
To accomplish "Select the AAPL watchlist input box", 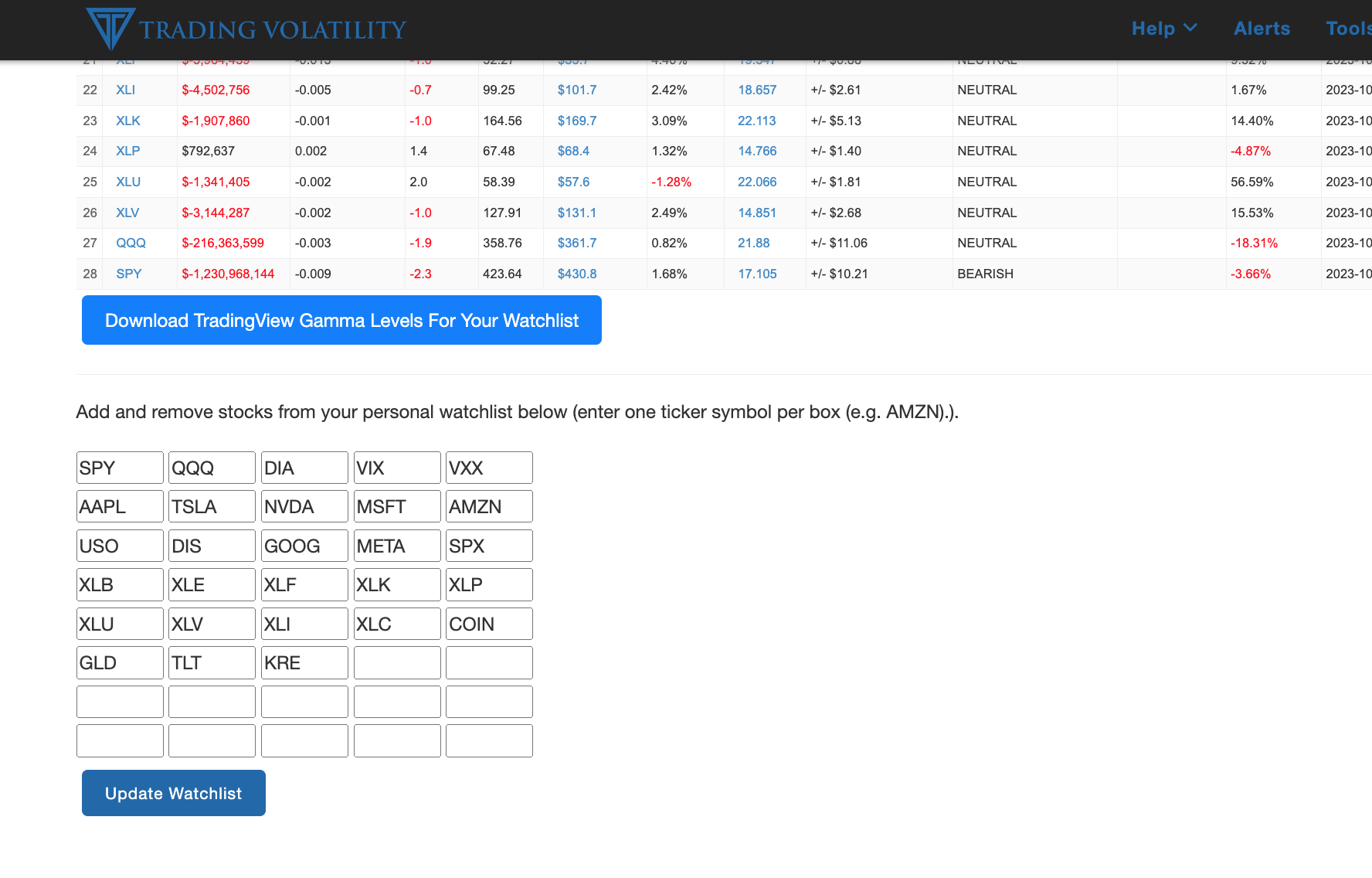I will [120, 506].
